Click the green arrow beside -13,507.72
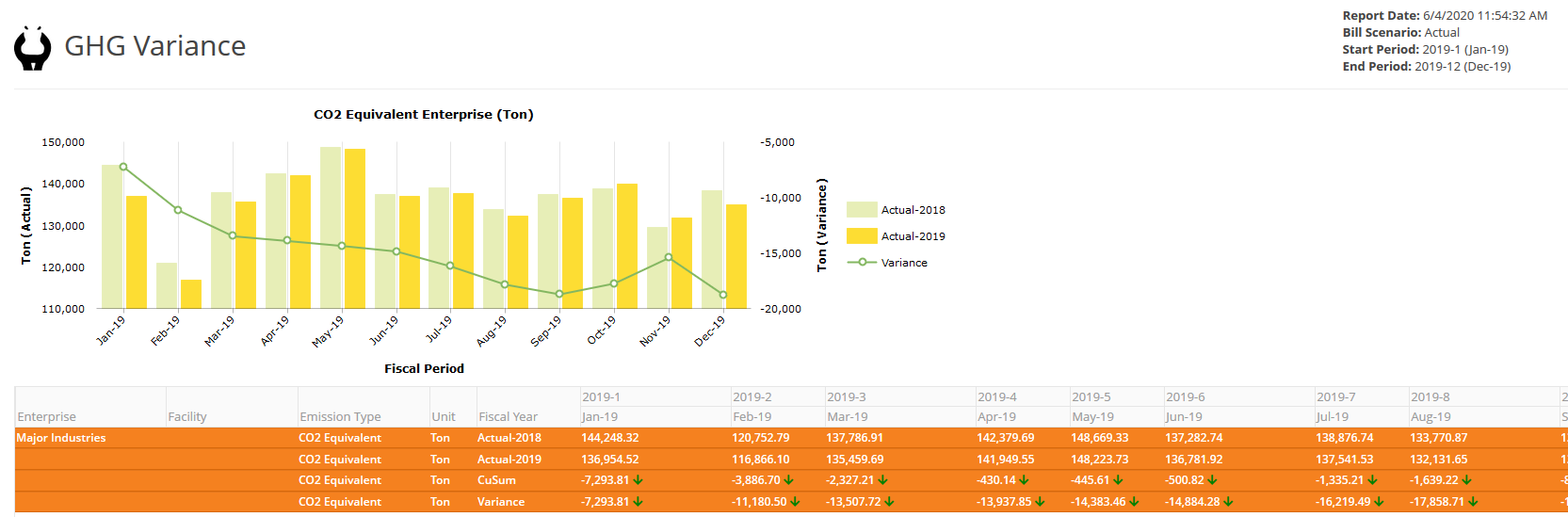The width and height of the screenshot is (1568, 517). click(890, 502)
